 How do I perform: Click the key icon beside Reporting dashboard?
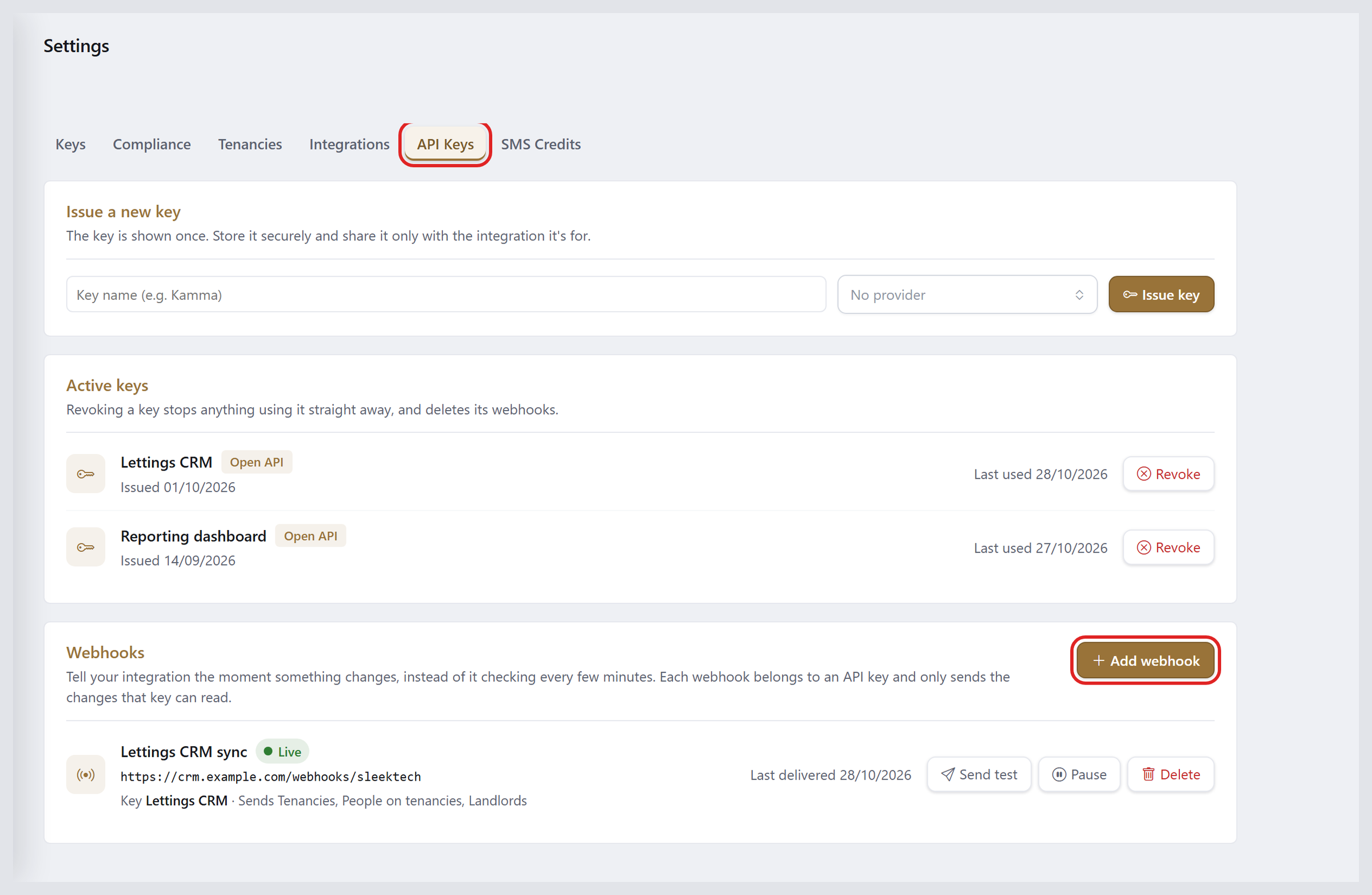pyautogui.click(x=85, y=547)
